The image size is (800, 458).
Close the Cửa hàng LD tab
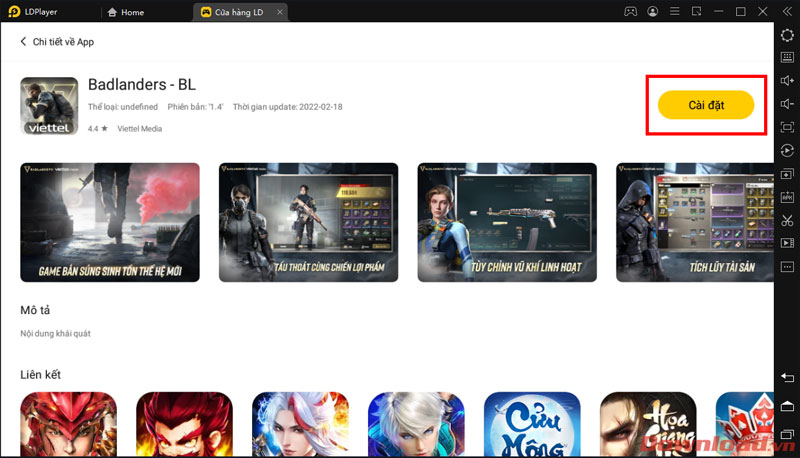click(x=280, y=12)
